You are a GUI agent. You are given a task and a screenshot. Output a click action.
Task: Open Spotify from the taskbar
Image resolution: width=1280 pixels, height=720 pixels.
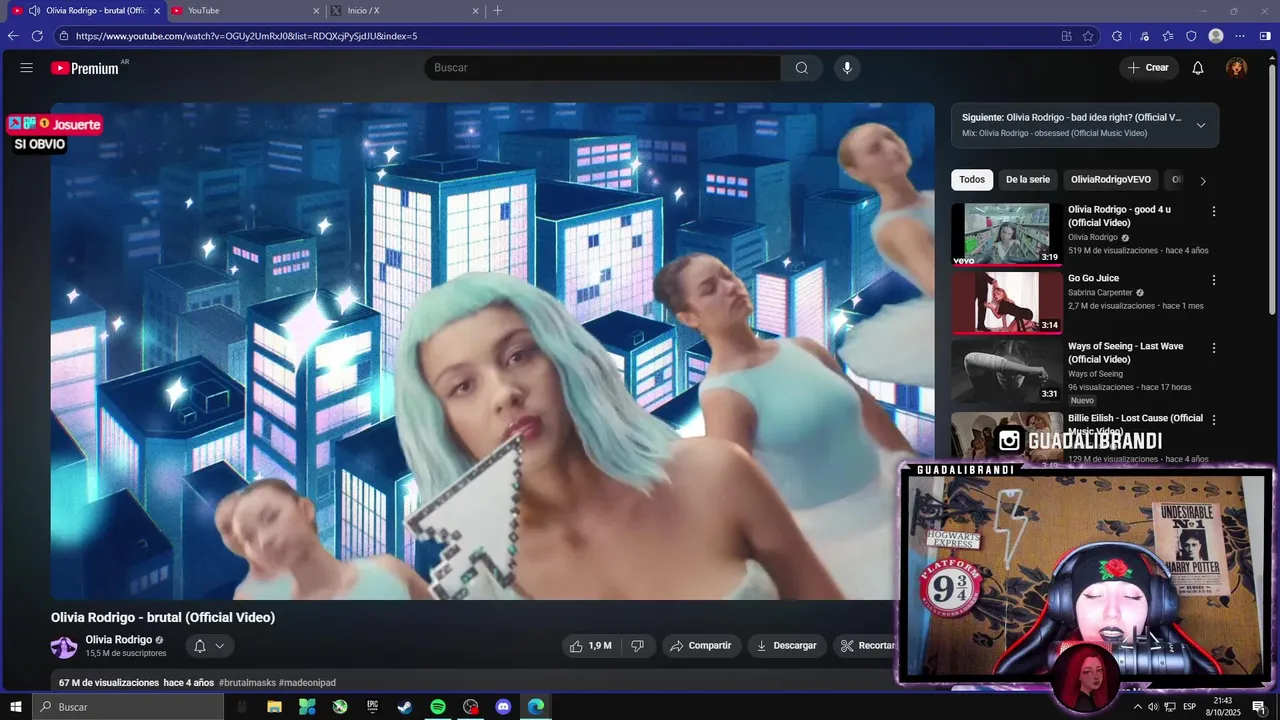pyautogui.click(x=438, y=707)
